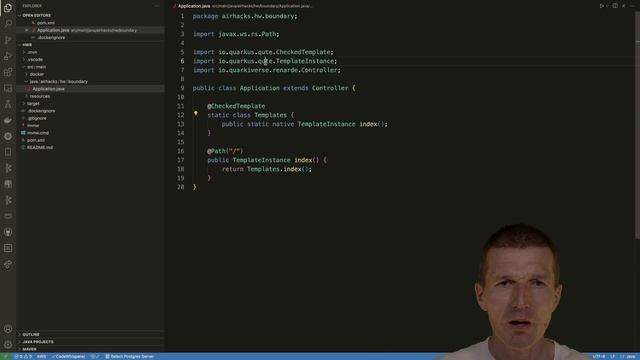Open the Accounts icon in activity bar

click(x=8, y=329)
